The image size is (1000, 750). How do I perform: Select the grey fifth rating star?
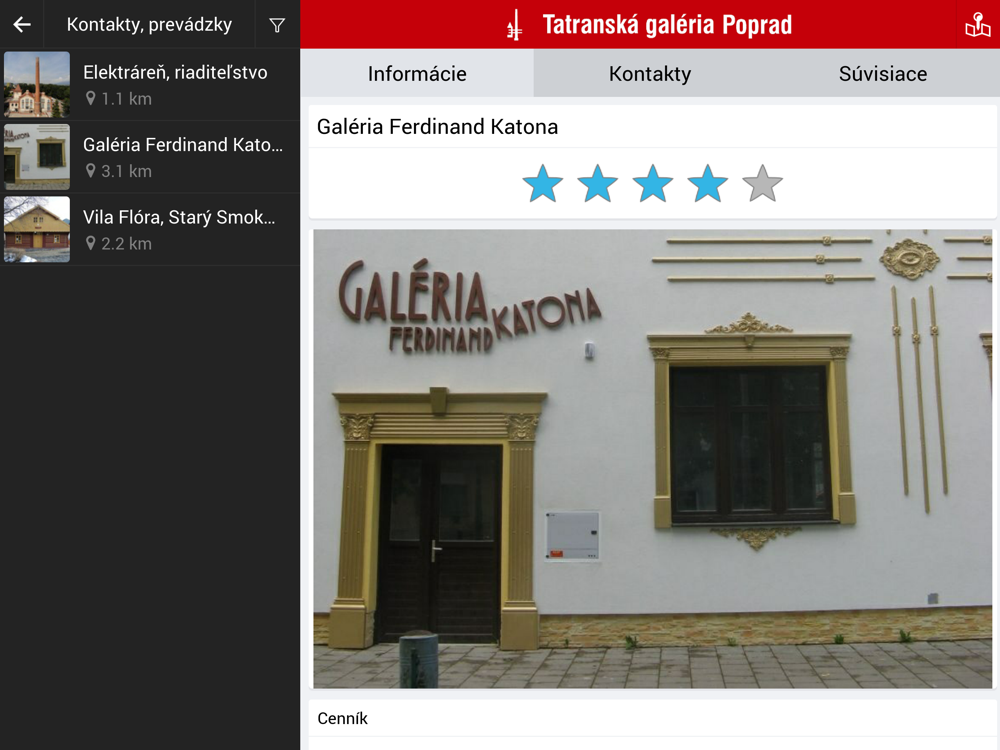pyautogui.click(x=763, y=184)
